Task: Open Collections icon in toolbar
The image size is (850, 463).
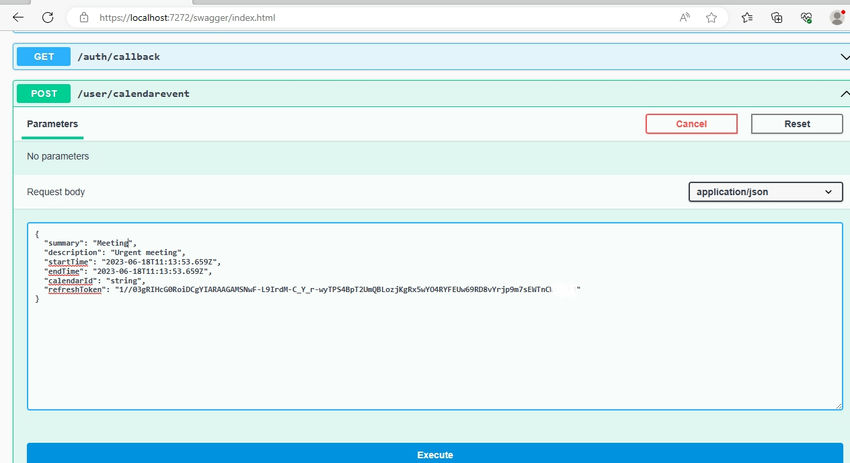Action: [x=777, y=18]
